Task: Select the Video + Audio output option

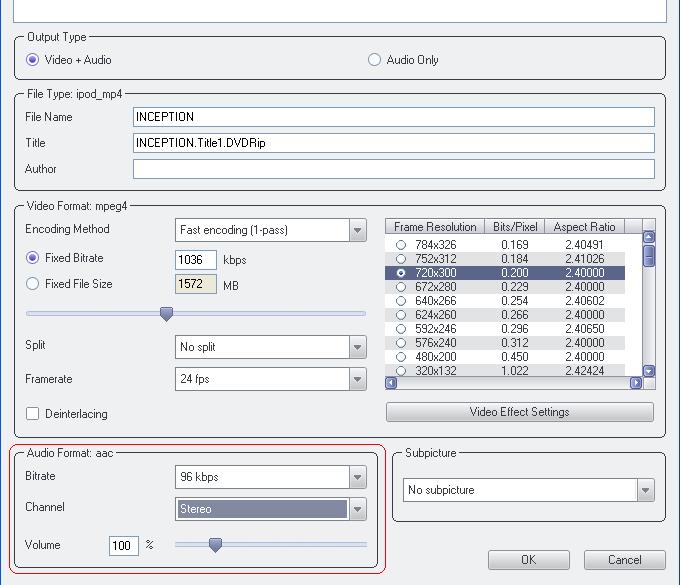Action: [x=33, y=60]
